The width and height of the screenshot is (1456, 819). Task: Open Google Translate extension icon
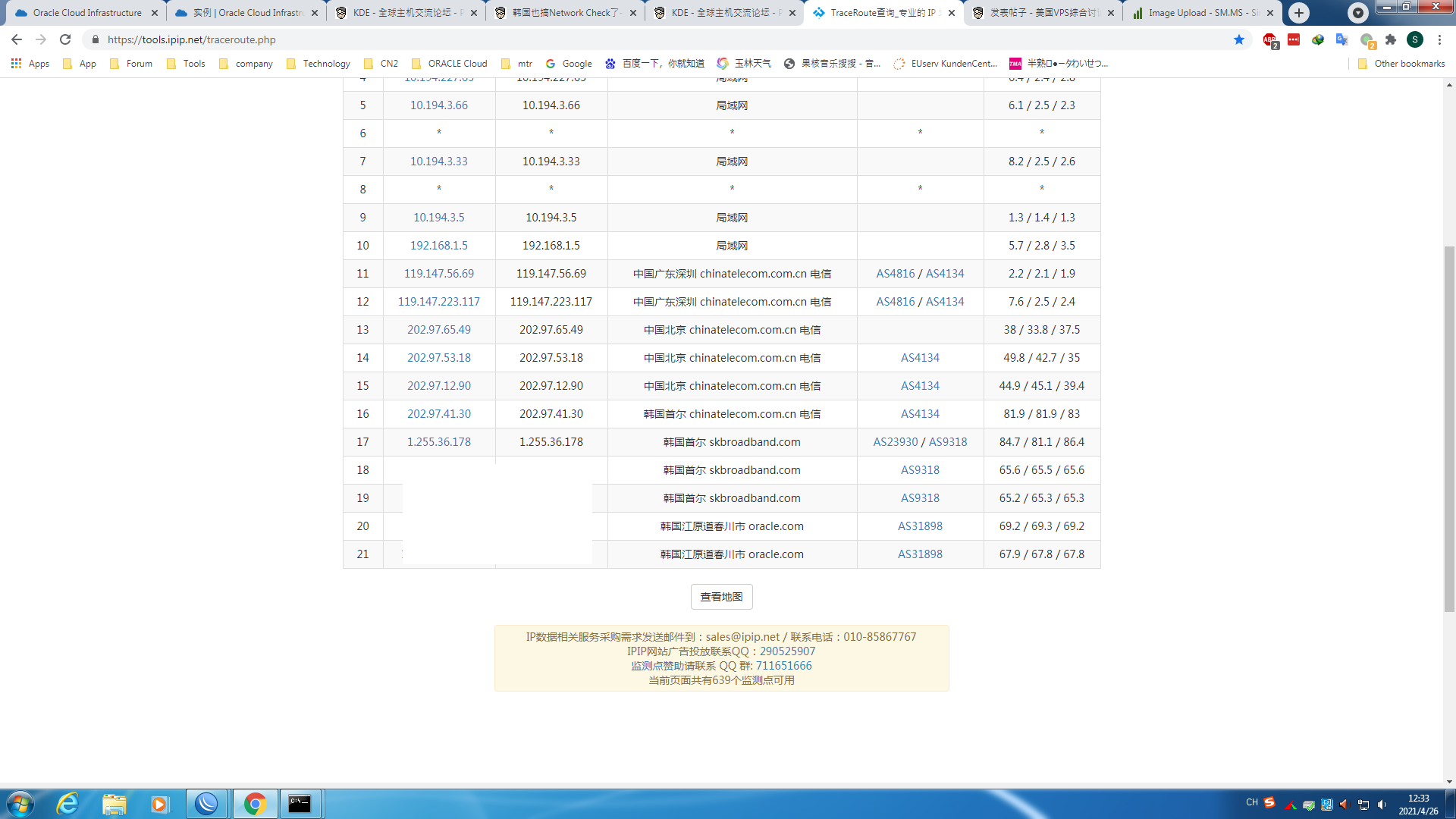[1342, 39]
